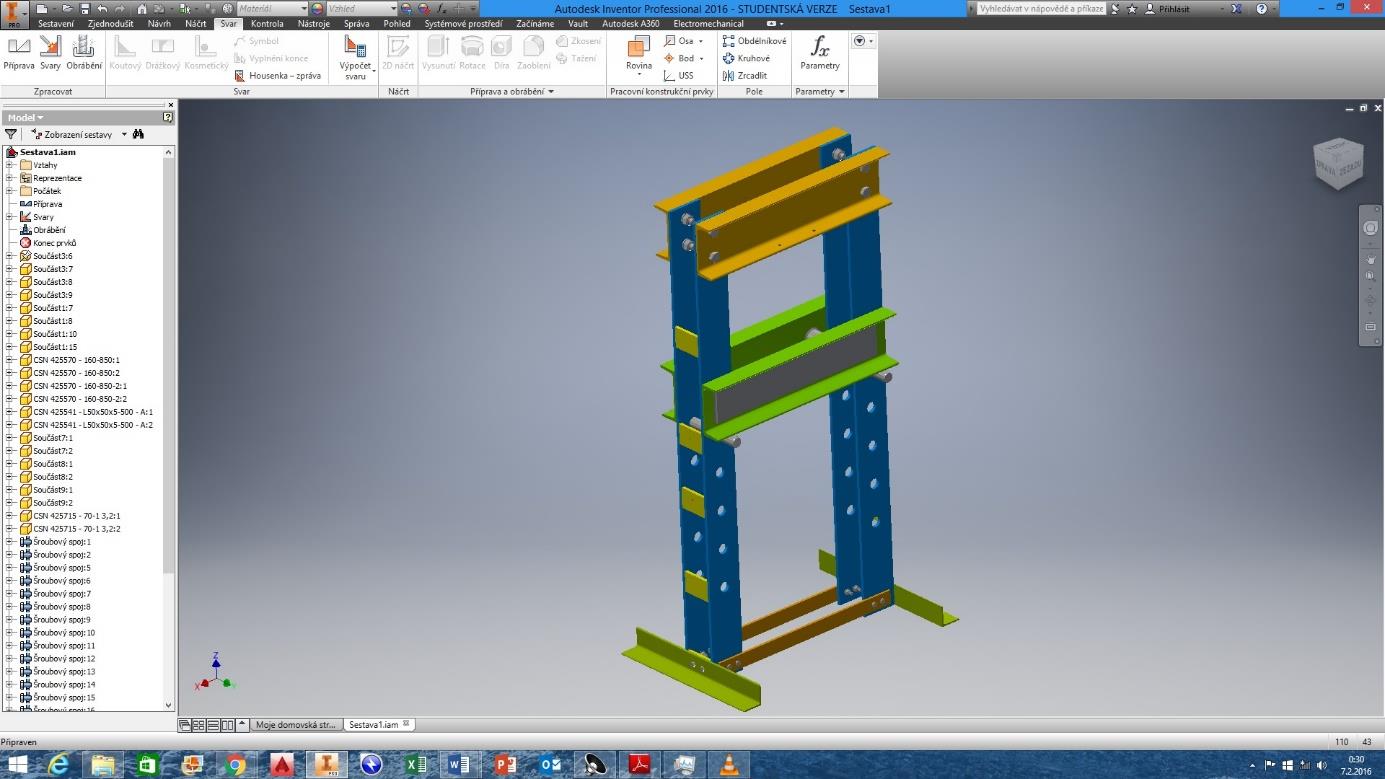The height and width of the screenshot is (779, 1385).
Task: Open the Windows Start menu
Action: click(18, 765)
